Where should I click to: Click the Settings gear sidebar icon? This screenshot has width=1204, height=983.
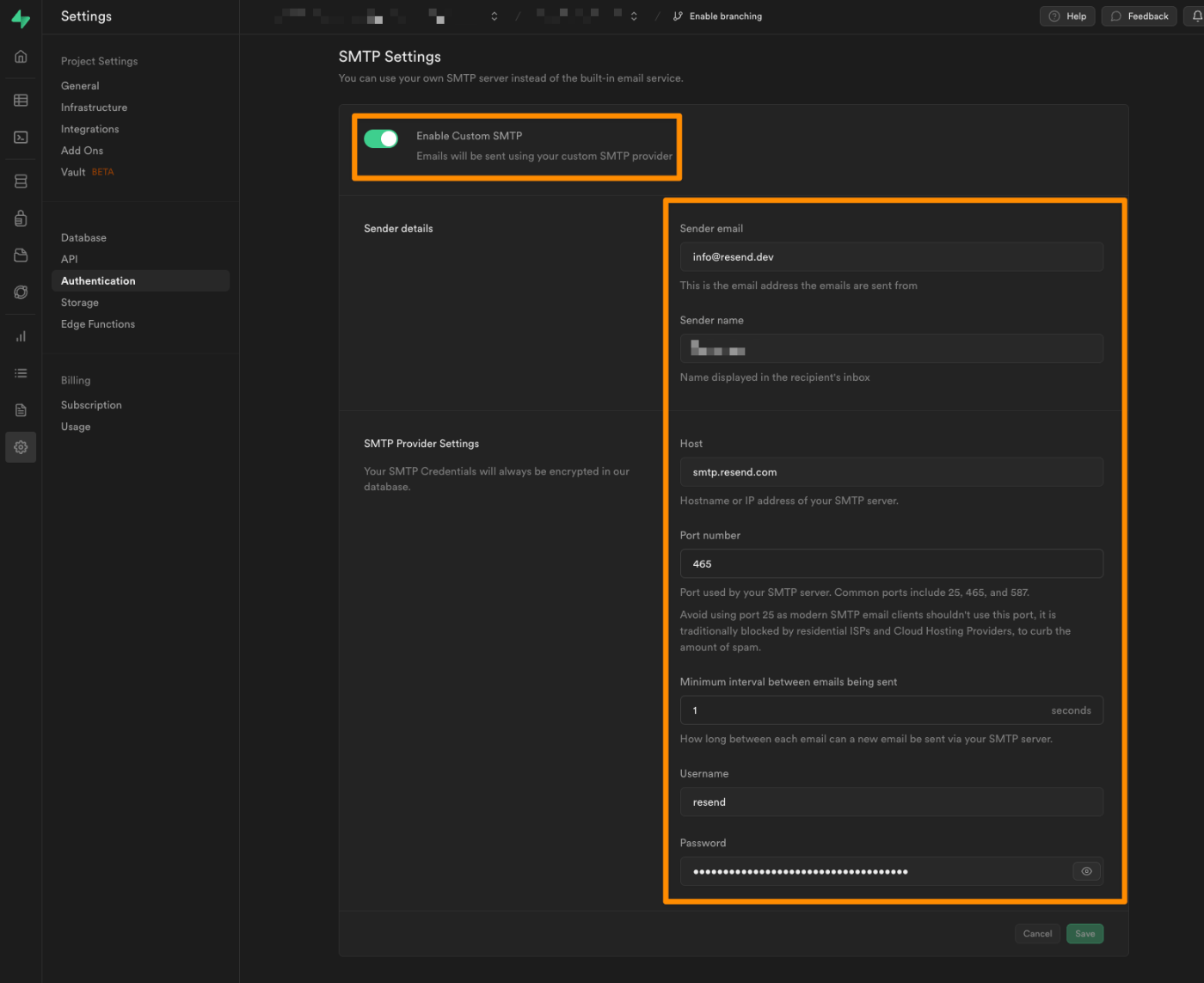[x=21, y=447]
